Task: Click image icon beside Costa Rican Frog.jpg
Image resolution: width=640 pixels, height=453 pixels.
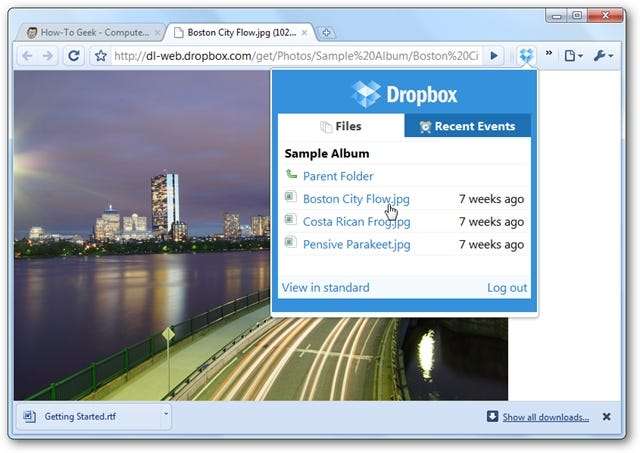Action: click(291, 220)
